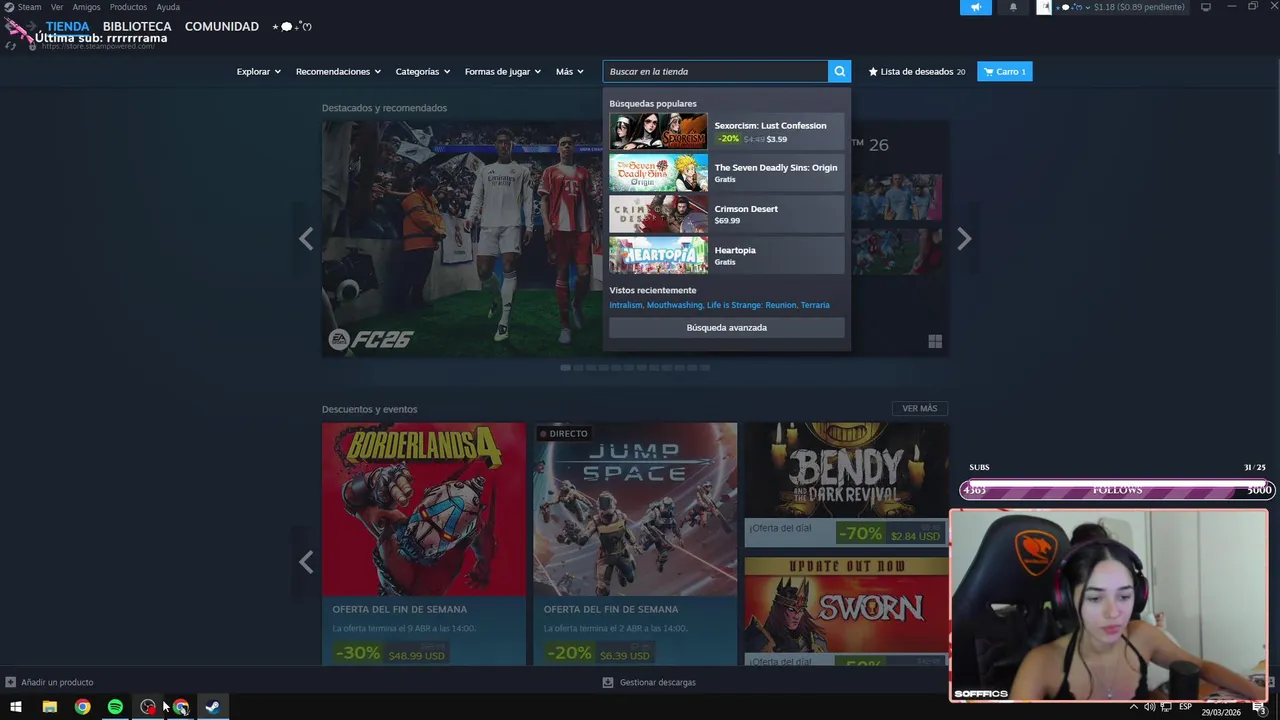Open the Ayuda menu

[x=168, y=7]
